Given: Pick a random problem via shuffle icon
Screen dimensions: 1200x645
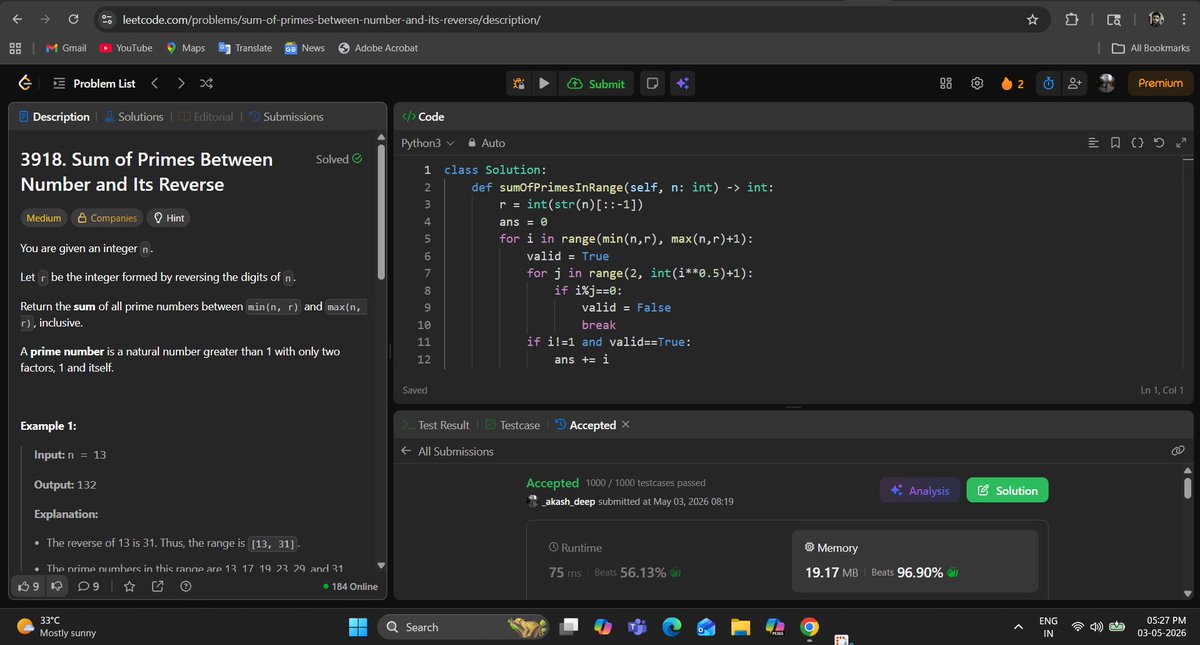Looking at the screenshot, I should [206, 84].
